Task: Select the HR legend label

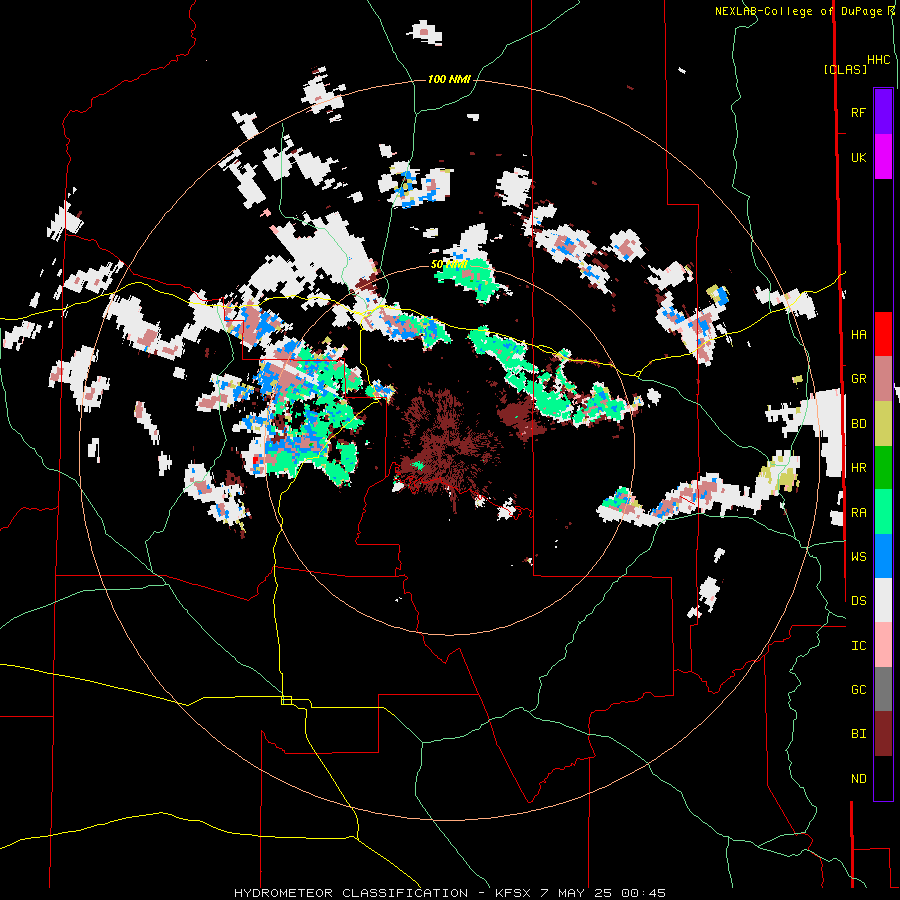Action: click(858, 468)
